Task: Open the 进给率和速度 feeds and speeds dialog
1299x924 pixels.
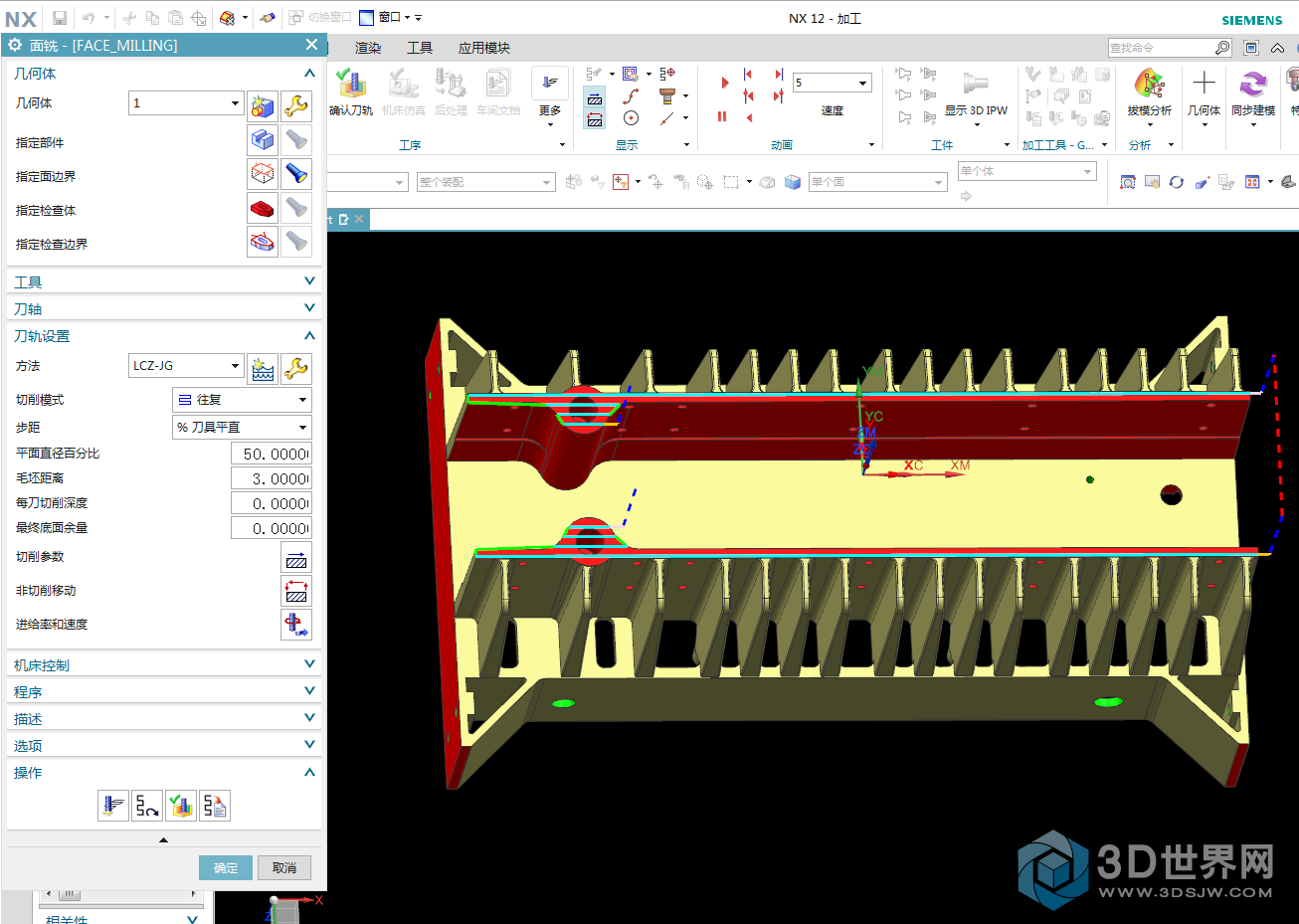Action: (296, 625)
